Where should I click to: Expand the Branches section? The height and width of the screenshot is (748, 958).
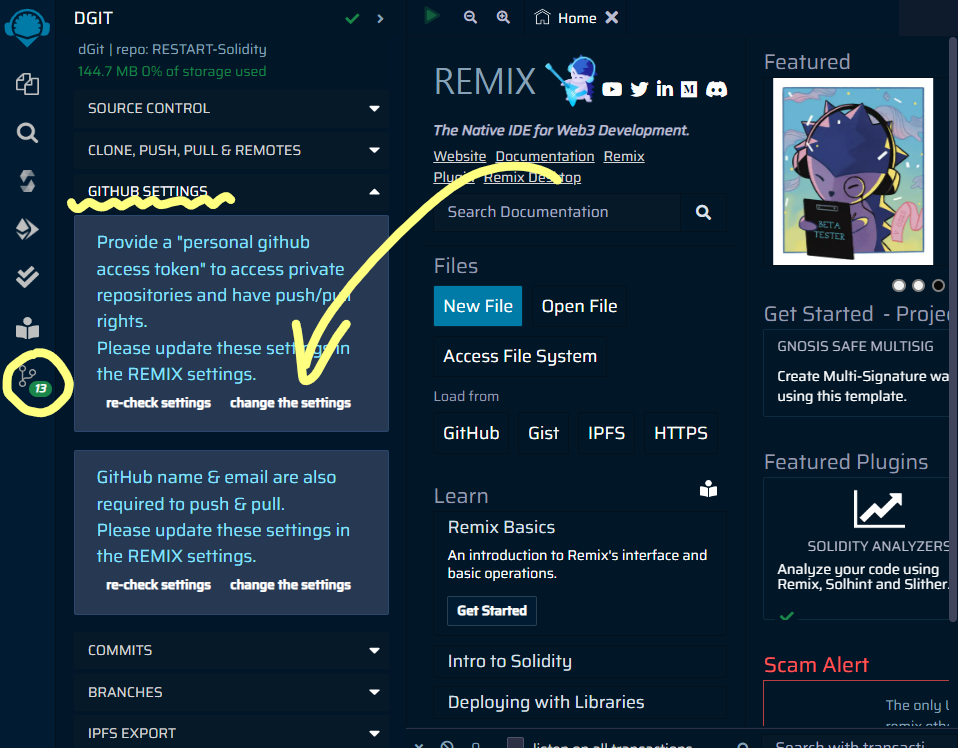click(x=232, y=692)
